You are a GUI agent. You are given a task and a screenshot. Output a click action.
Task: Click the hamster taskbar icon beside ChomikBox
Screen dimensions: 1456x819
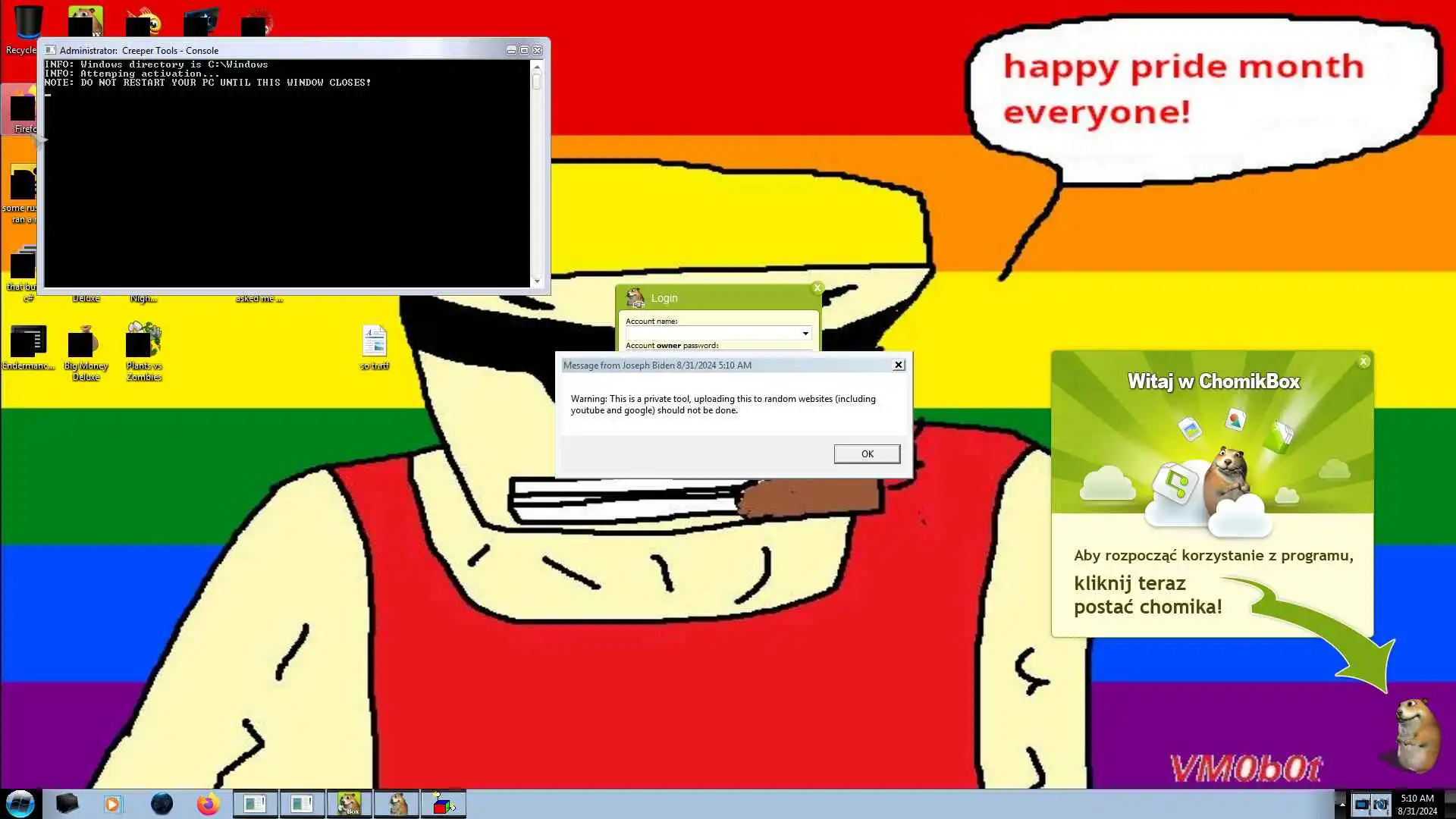397,804
